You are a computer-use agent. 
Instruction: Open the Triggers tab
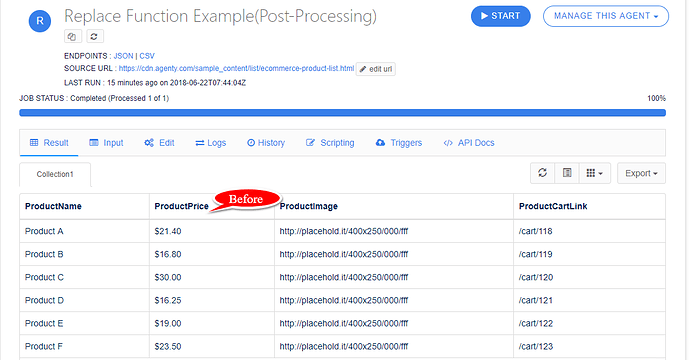[x=399, y=143]
